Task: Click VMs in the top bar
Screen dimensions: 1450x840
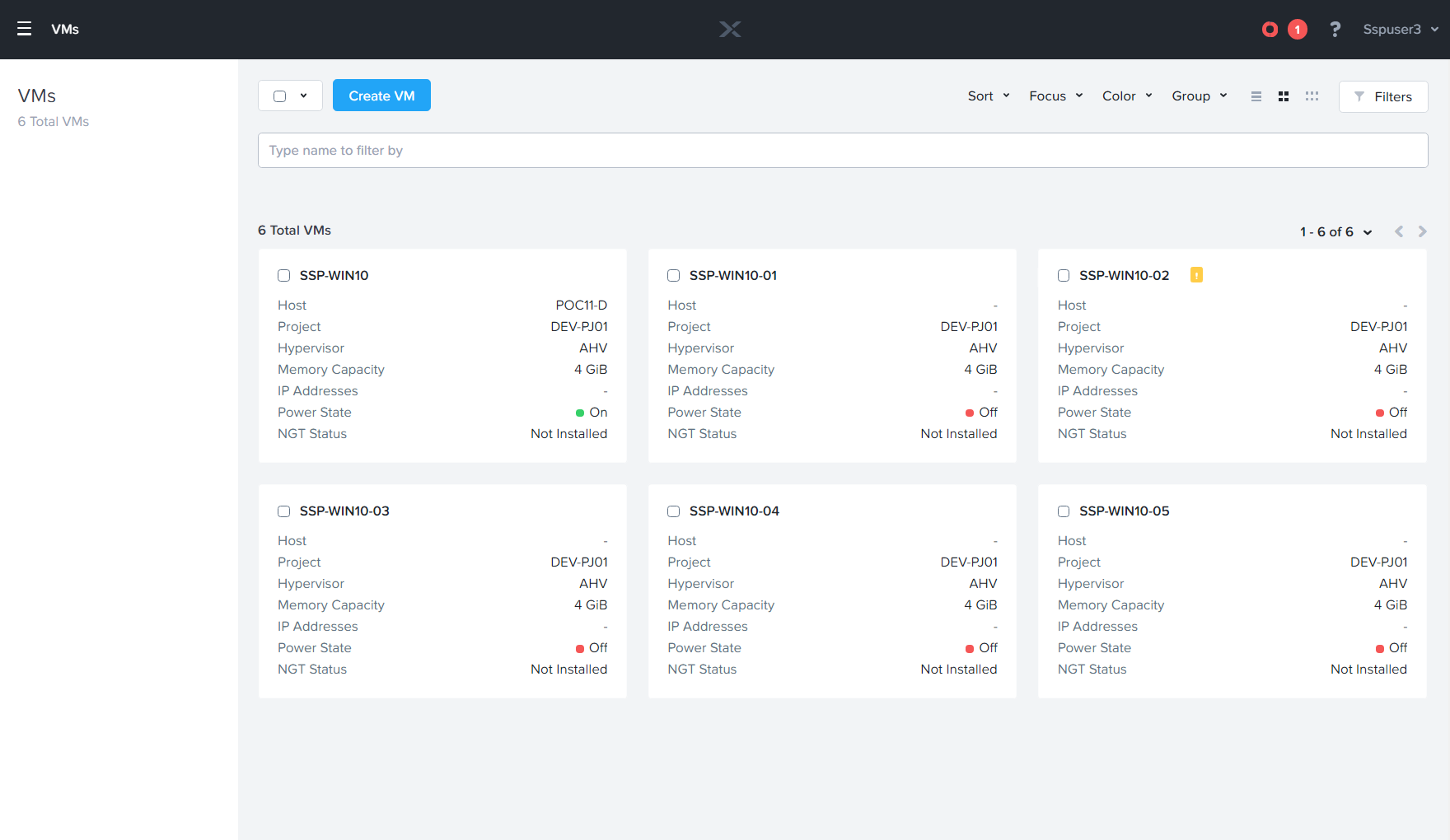Action: coord(65,29)
